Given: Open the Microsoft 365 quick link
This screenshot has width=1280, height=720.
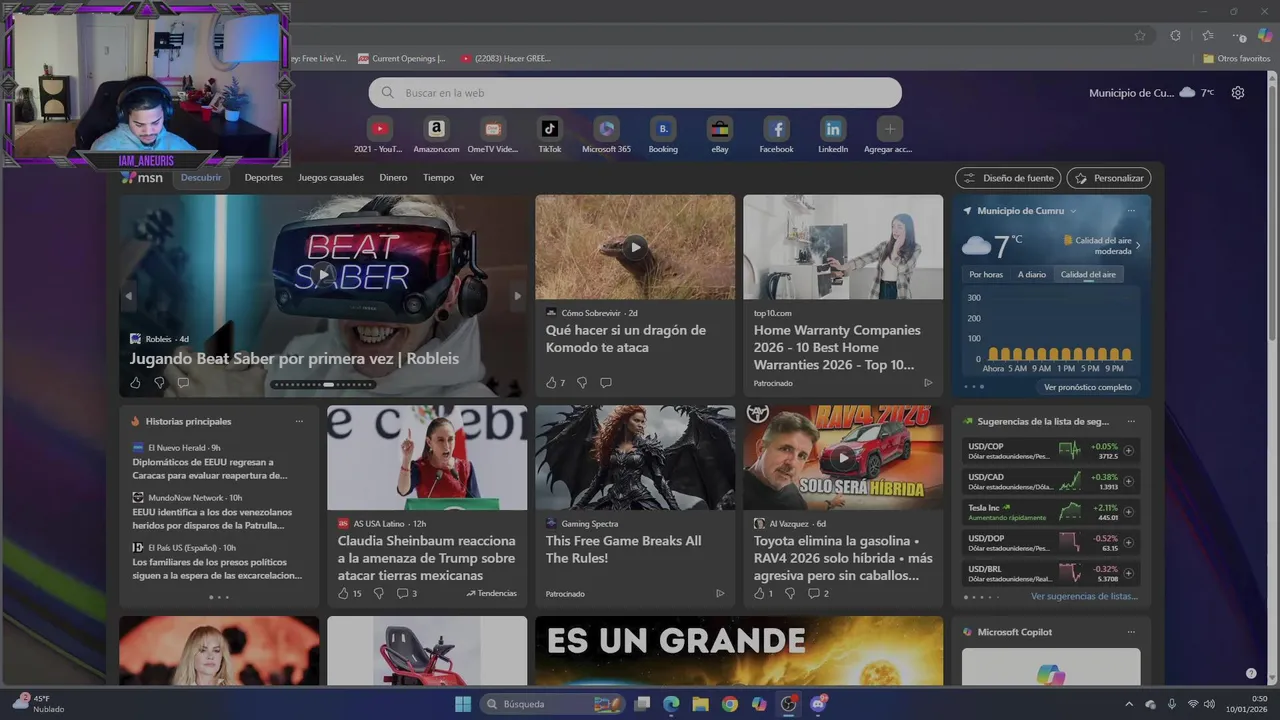Looking at the screenshot, I should click(x=606, y=129).
